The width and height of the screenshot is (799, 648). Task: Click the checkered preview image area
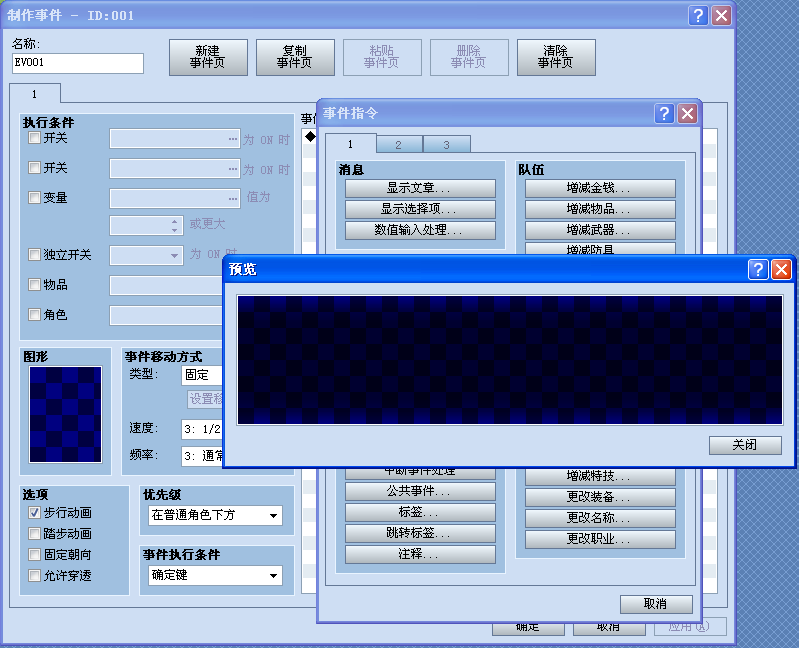pos(510,360)
